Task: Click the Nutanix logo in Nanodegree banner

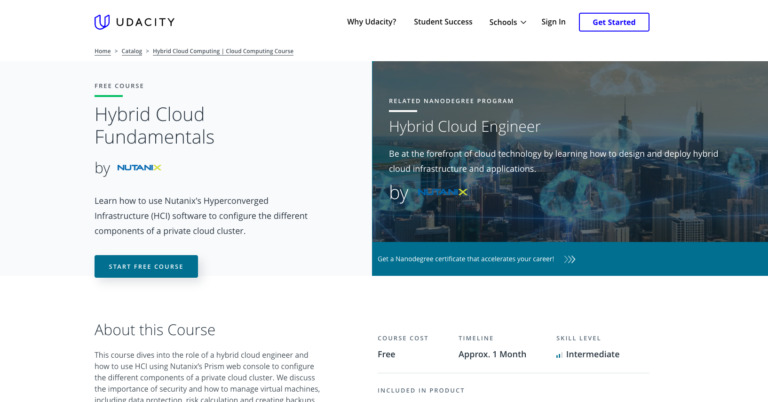Action: point(443,192)
